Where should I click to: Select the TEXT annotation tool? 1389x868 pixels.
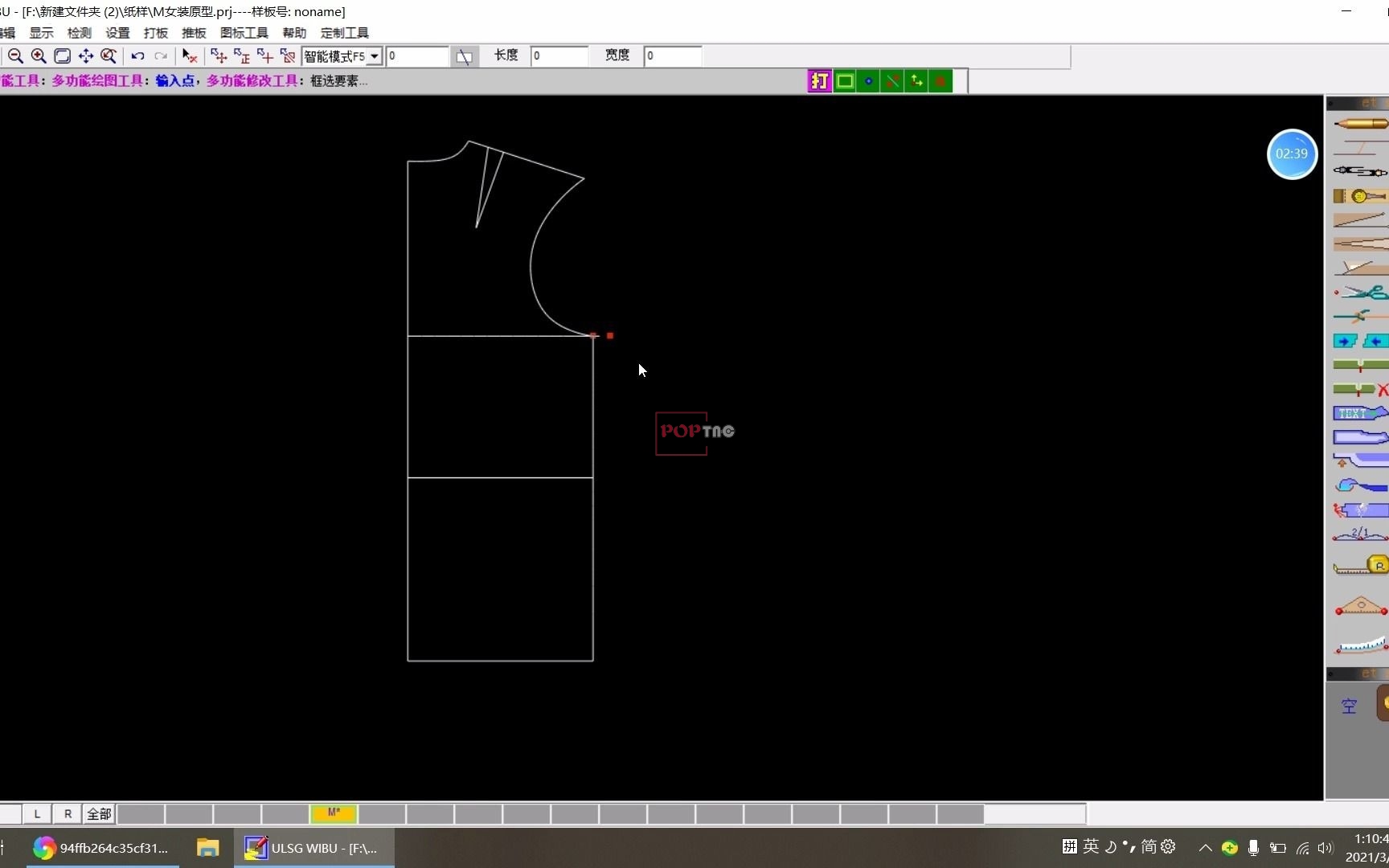1359,413
